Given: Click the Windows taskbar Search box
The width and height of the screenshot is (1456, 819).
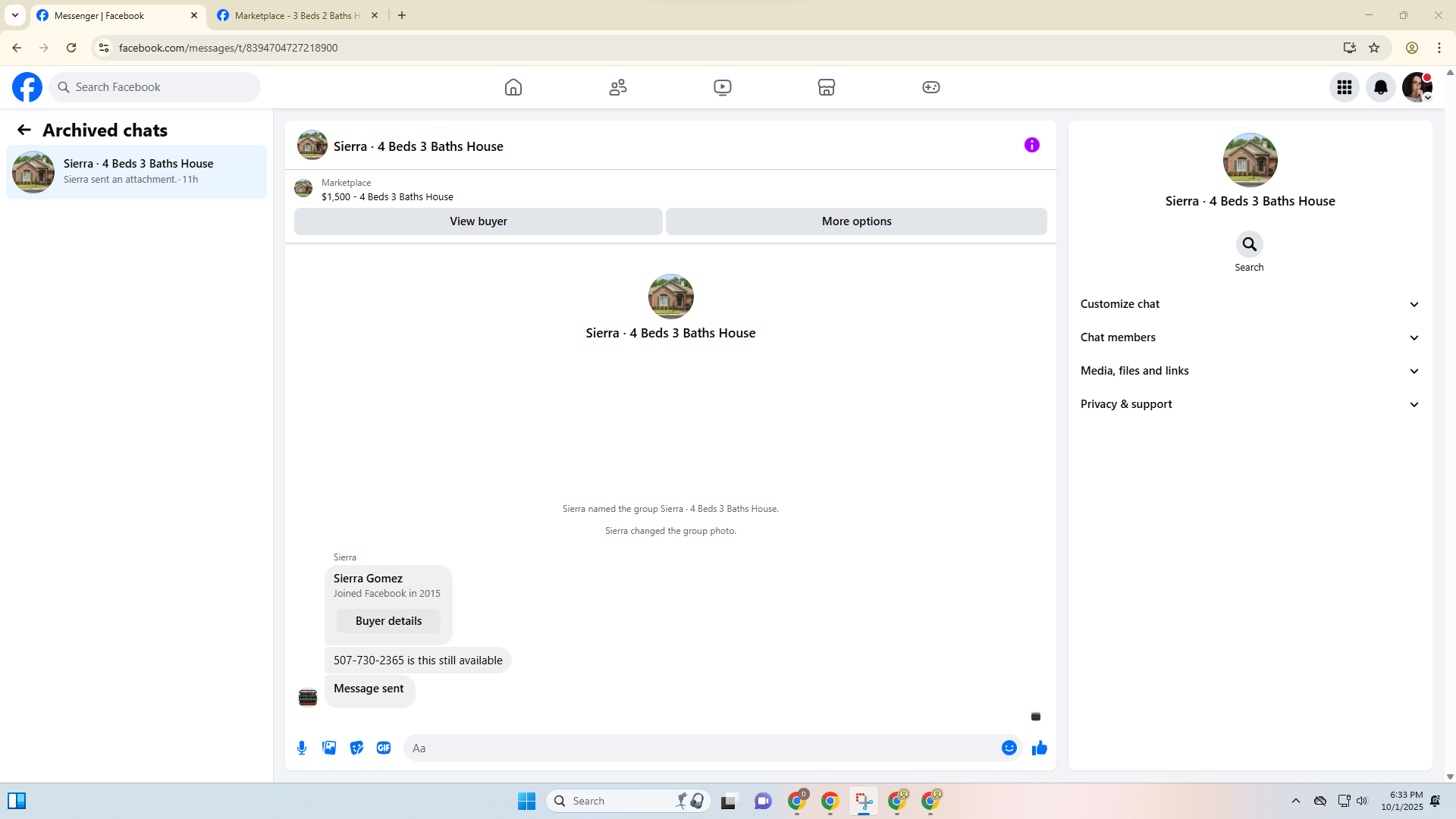Looking at the screenshot, I should (628, 801).
